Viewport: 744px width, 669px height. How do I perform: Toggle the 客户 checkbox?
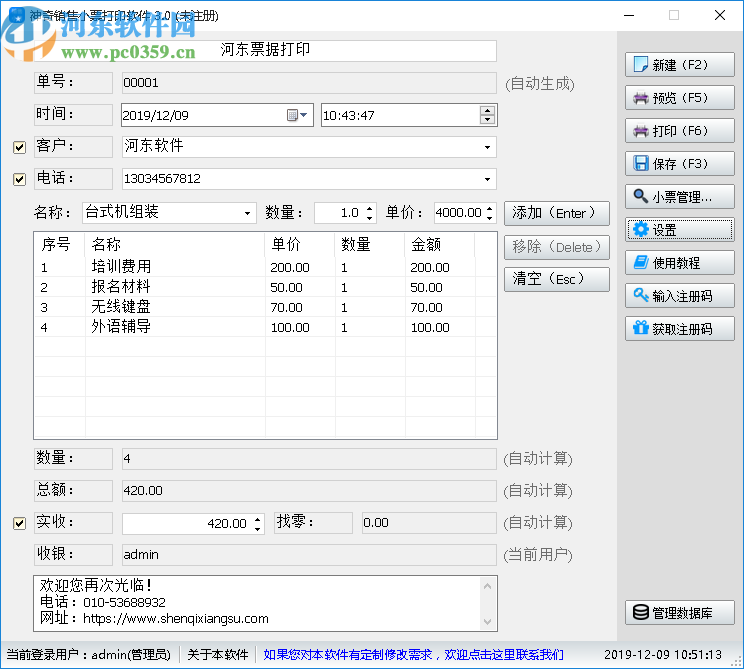[x=19, y=147]
